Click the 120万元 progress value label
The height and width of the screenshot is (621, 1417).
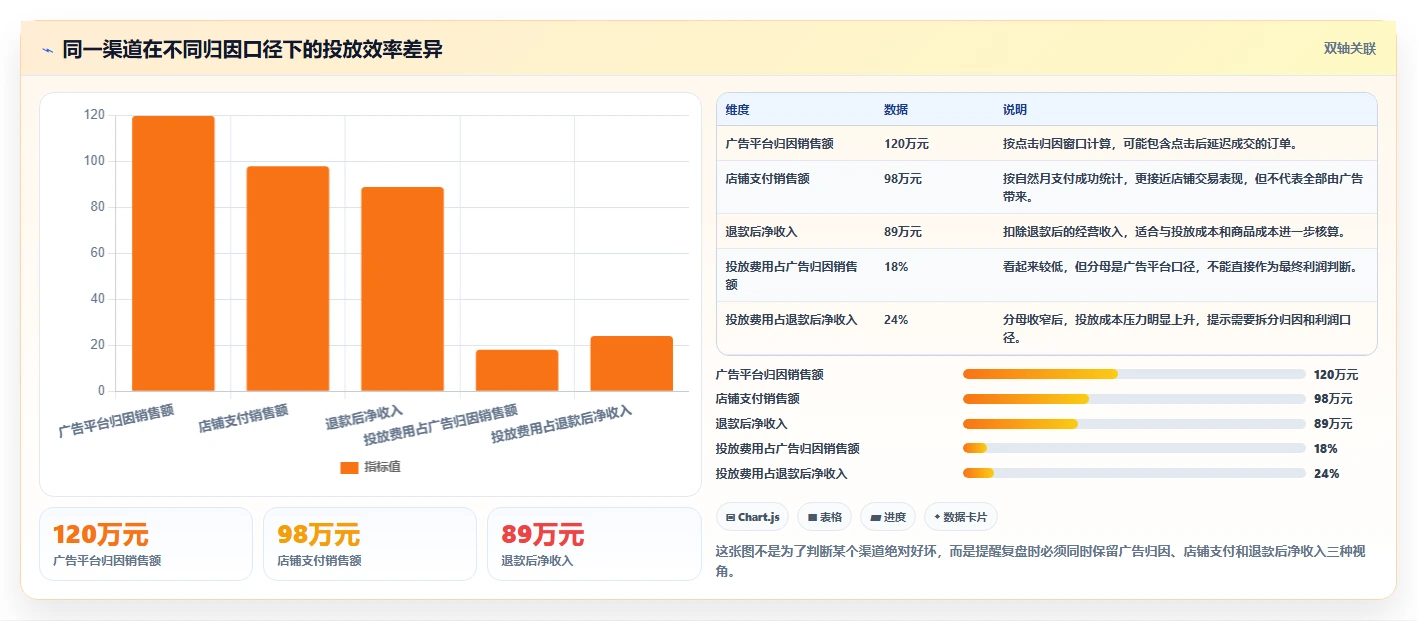pyautogui.click(x=1336, y=375)
